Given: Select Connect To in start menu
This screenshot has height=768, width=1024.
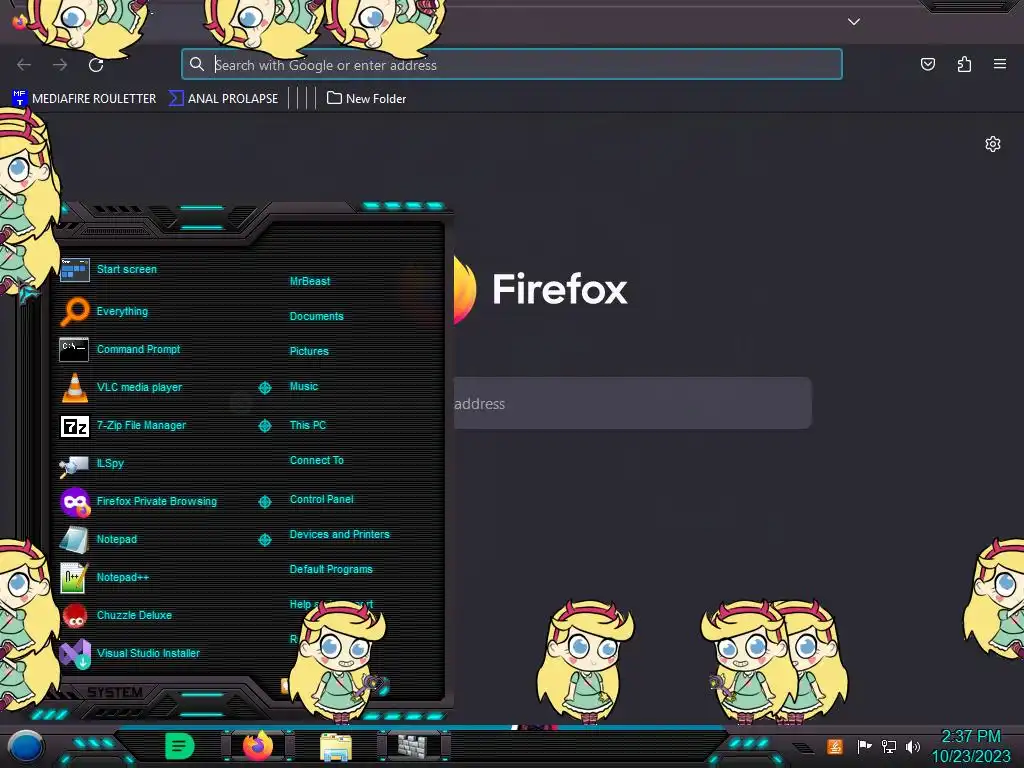Looking at the screenshot, I should [317, 460].
